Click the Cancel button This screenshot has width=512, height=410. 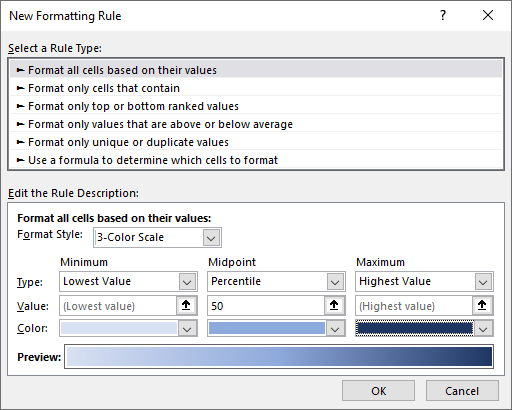pos(462,391)
